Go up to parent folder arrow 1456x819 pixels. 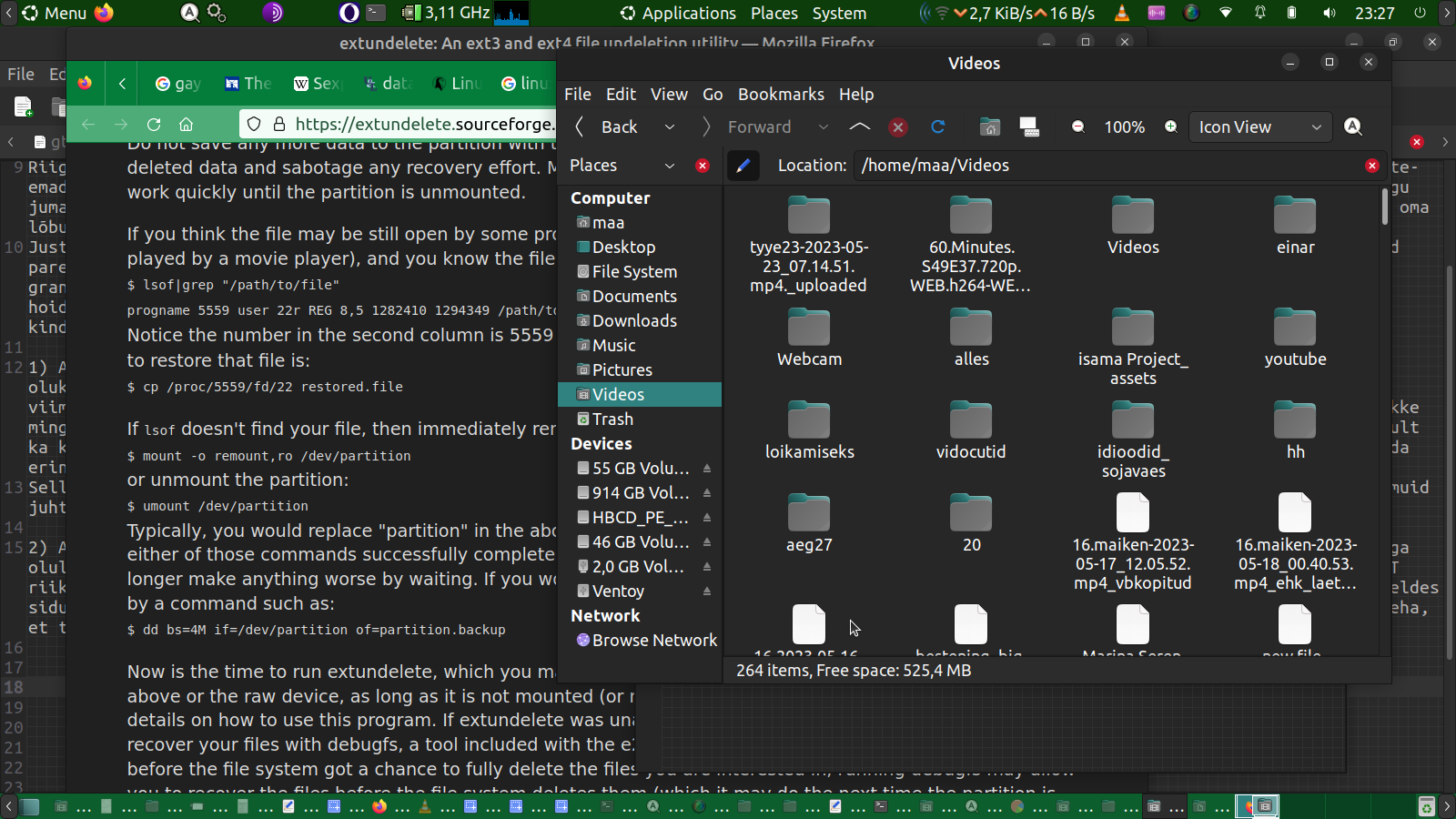(x=859, y=126)
